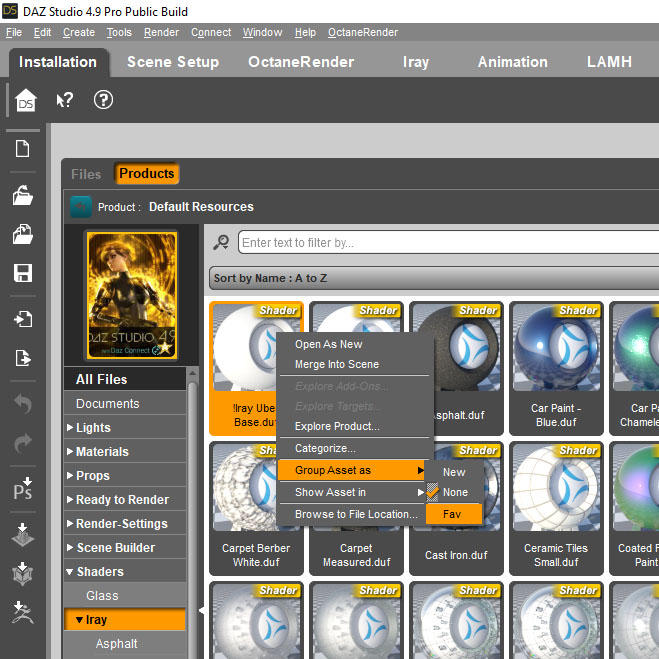Open the Edit menu
Image resolution: width=659 pixels, height=659 pixels.
[42, 32]
